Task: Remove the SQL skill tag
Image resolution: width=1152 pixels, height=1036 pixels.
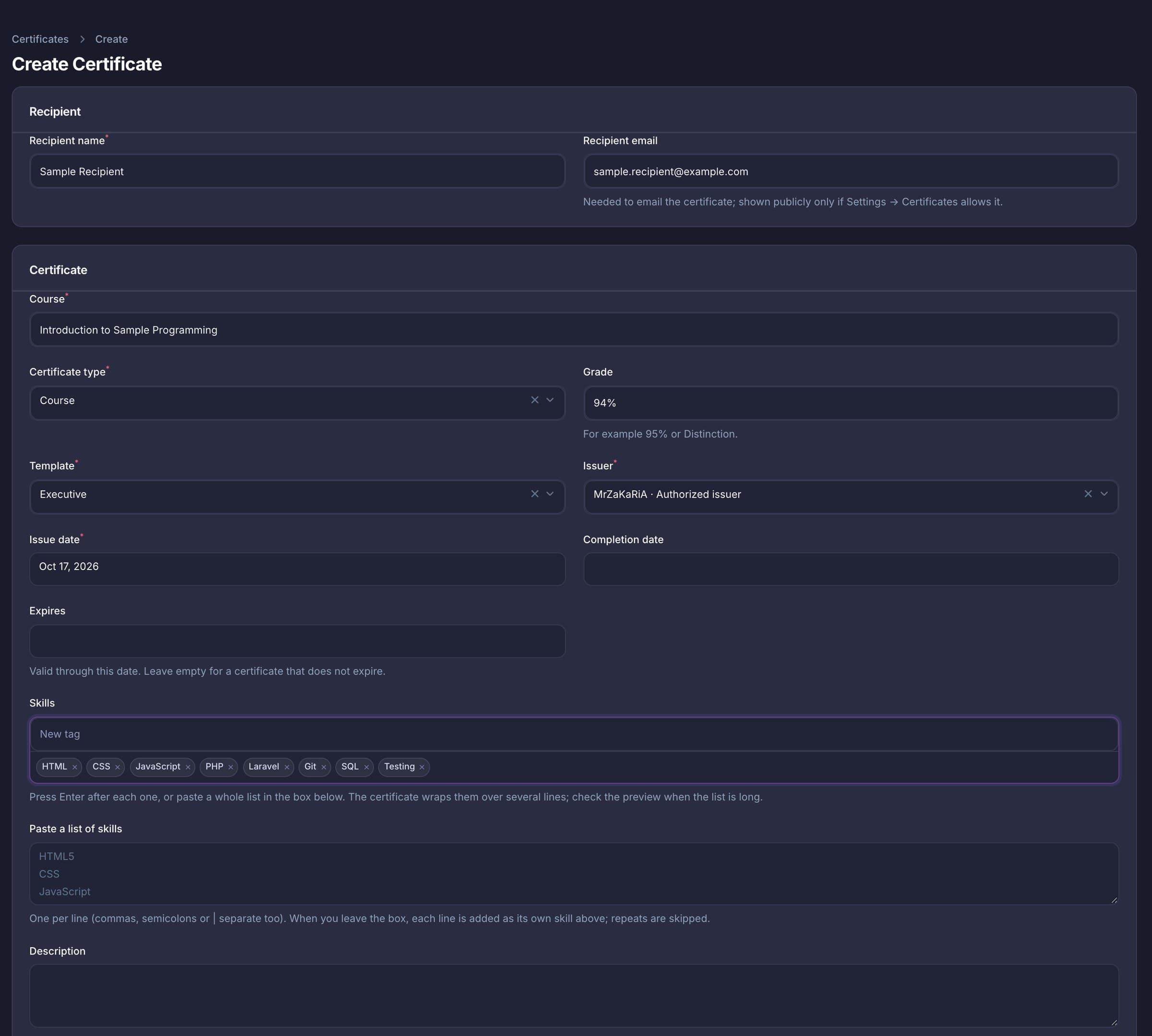Action: (367, 767)
